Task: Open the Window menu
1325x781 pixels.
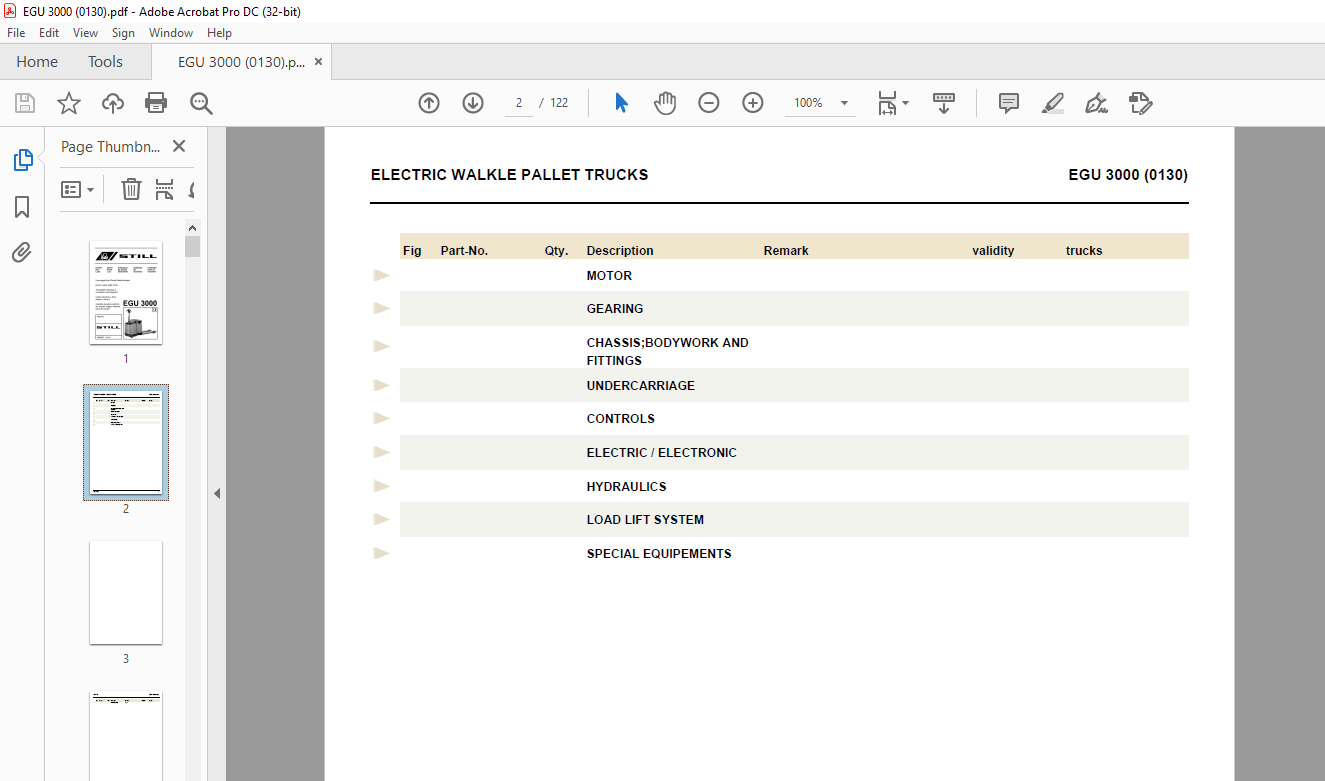Action: (171, 33)
